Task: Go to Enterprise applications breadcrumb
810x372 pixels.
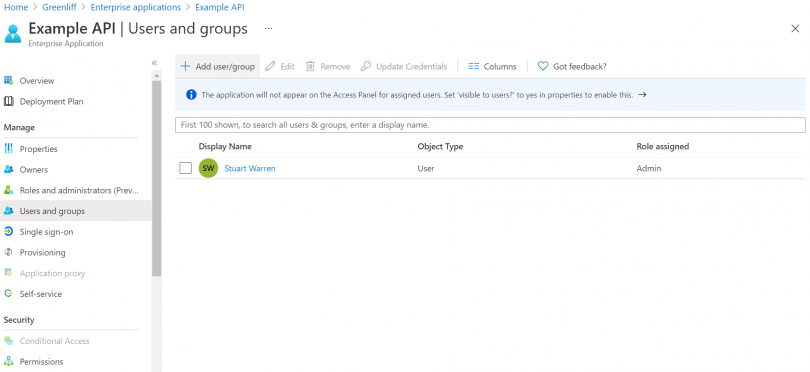Action: click(x=136, y=7)
